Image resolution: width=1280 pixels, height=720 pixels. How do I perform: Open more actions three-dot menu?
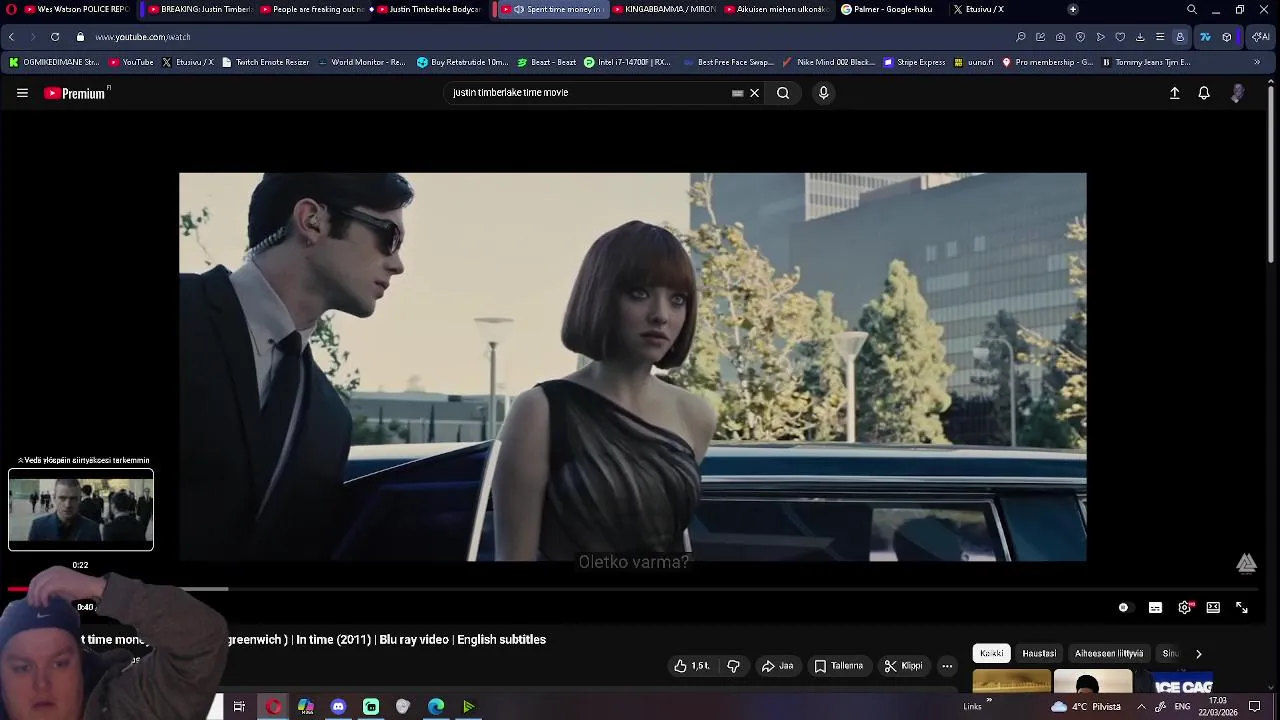point(947,666)
